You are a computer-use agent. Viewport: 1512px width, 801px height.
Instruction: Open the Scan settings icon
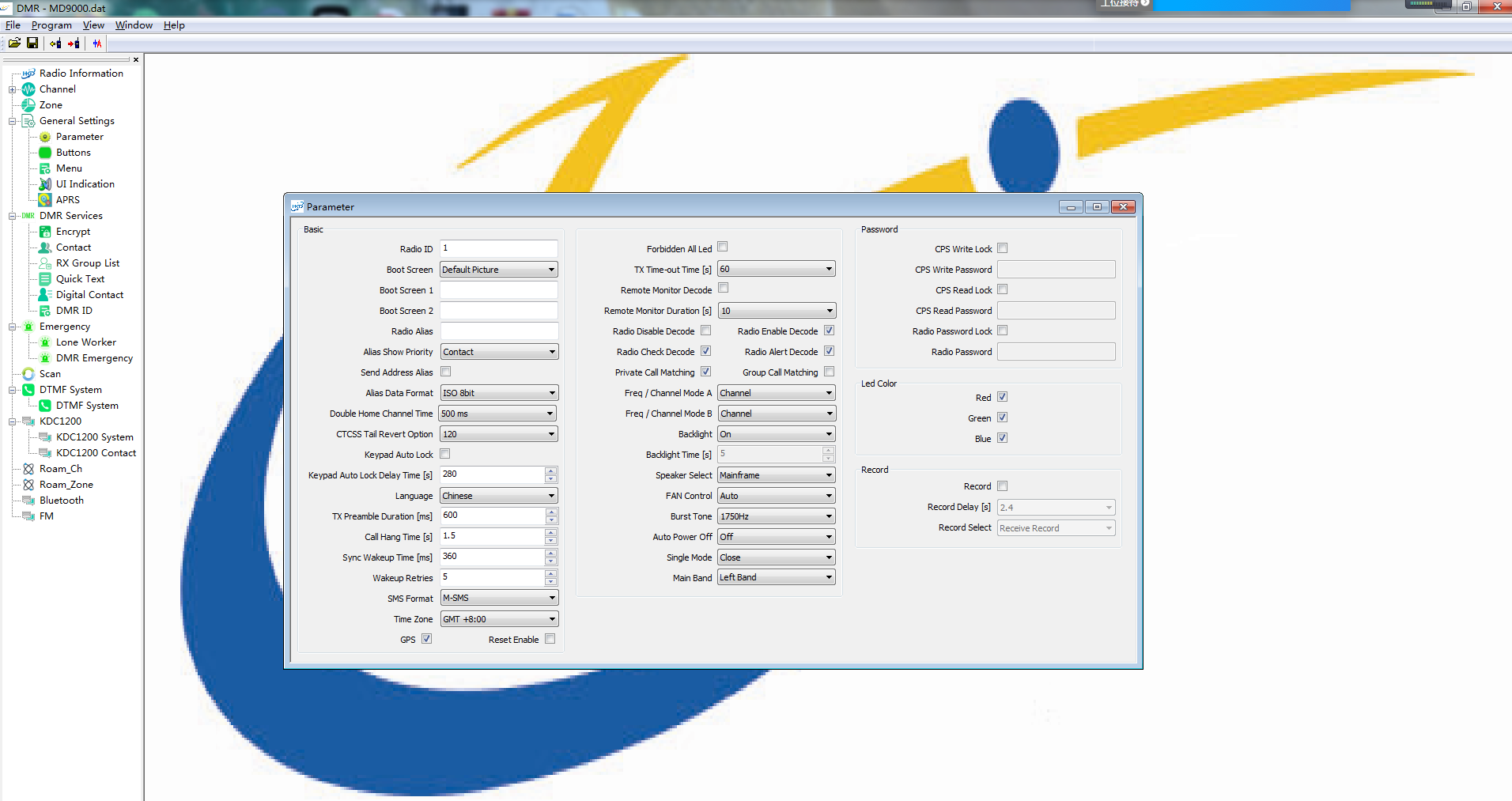coord(28,373)
